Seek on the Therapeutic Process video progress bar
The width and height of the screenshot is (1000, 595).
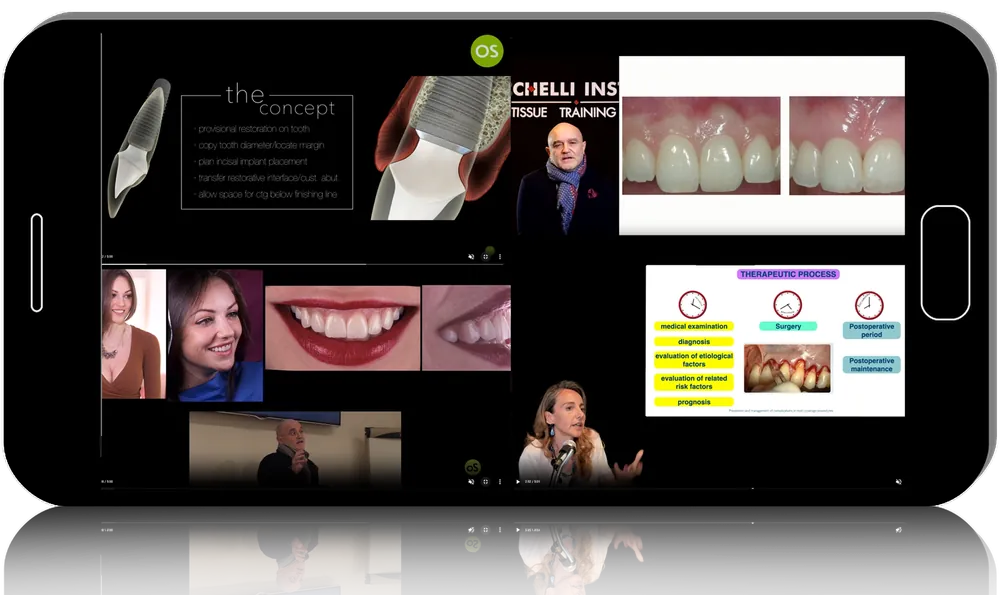pyautogui.click(x=709, y=488)
